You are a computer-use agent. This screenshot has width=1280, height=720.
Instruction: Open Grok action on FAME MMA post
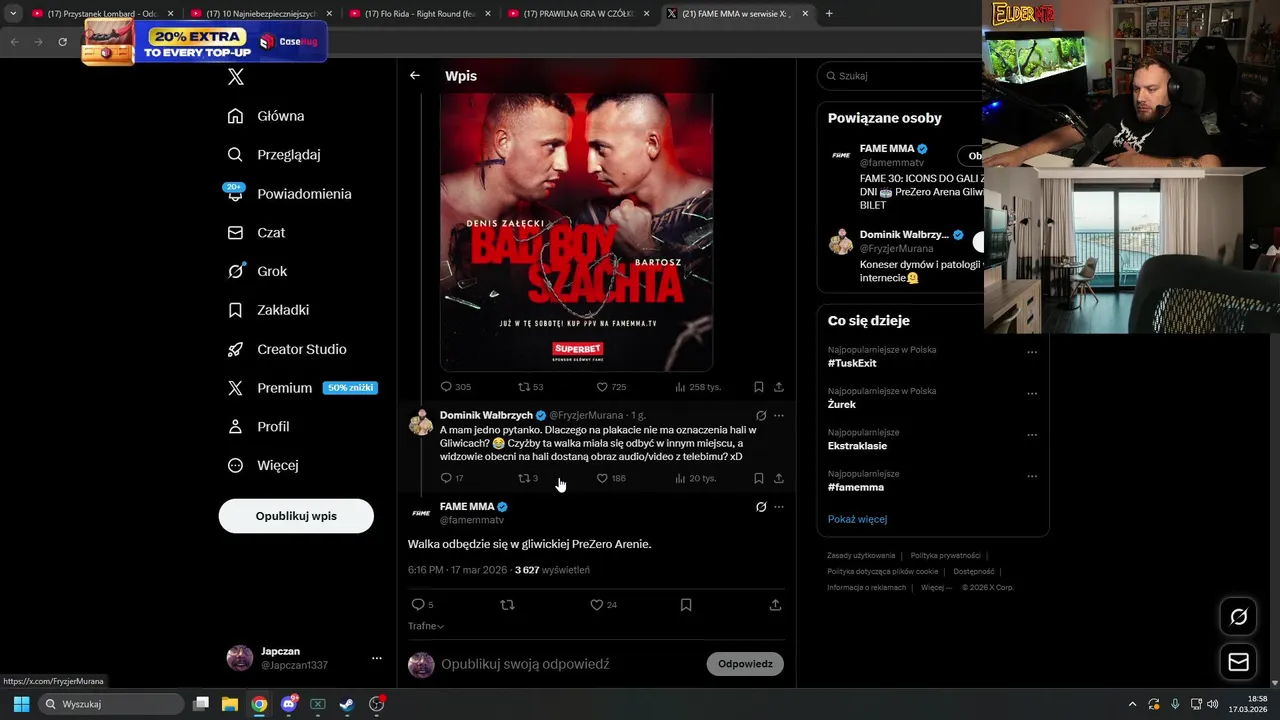[761, 507]
